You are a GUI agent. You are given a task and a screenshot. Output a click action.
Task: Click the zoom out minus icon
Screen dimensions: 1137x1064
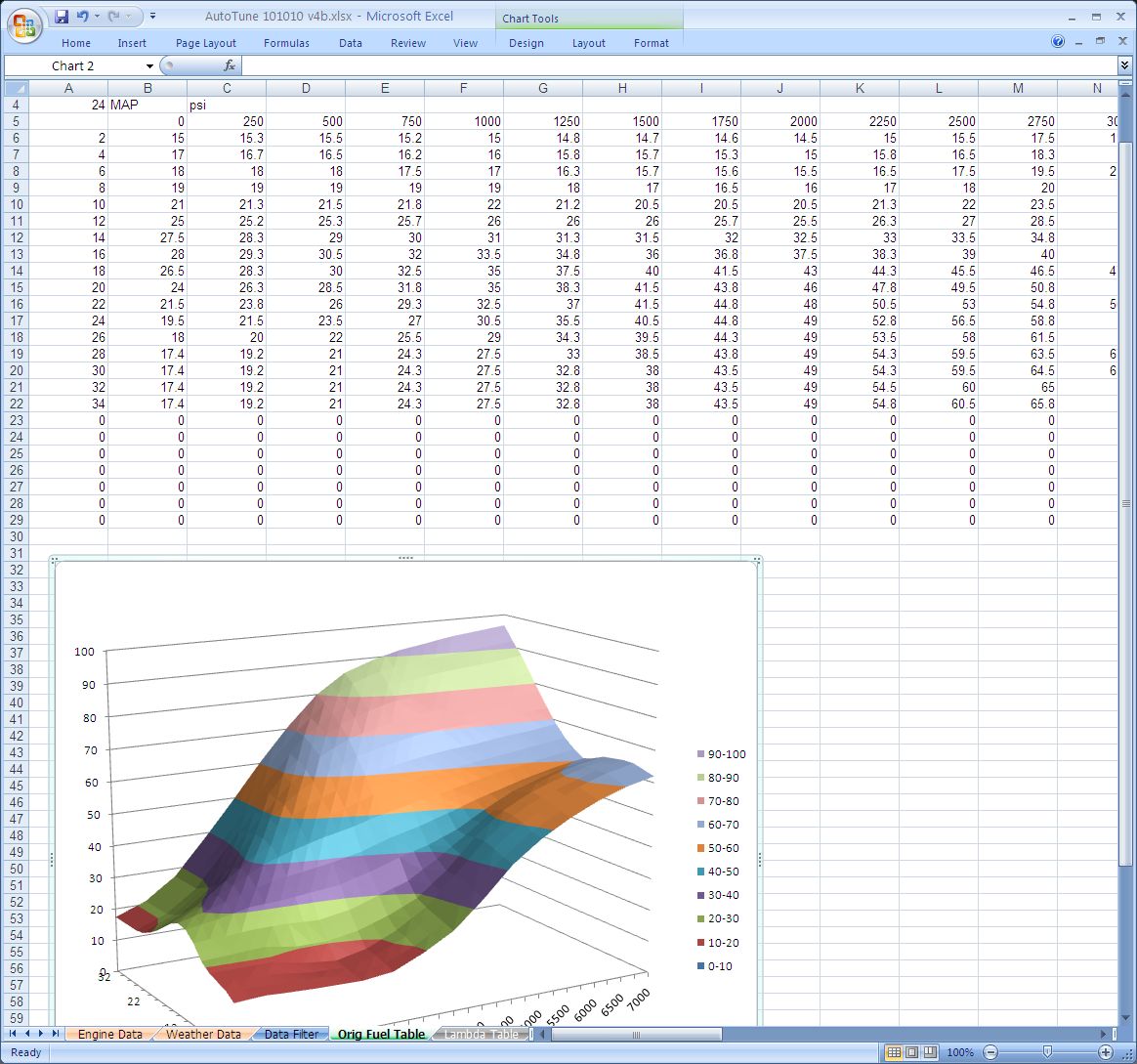click(x=990, y=1052)
